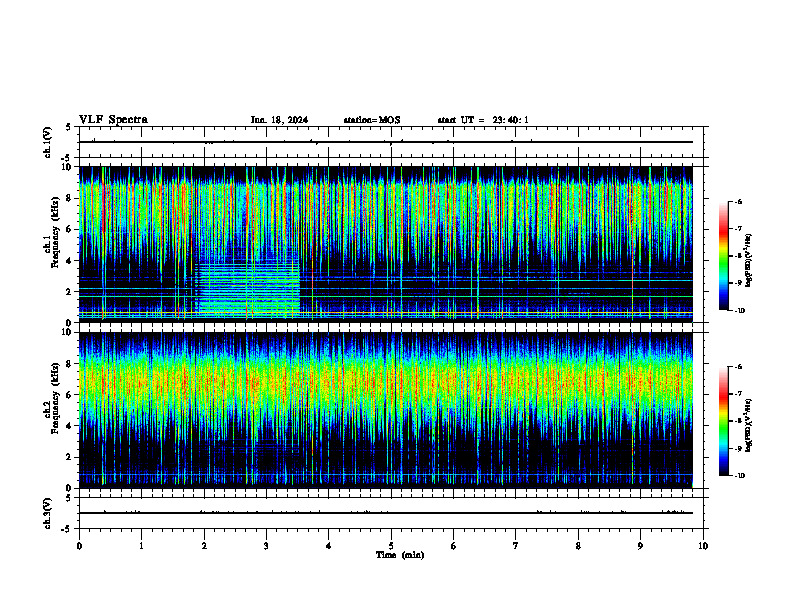Click time axis tick label '9'
Viewport: 792px width, 612px height.
point(640,546)
